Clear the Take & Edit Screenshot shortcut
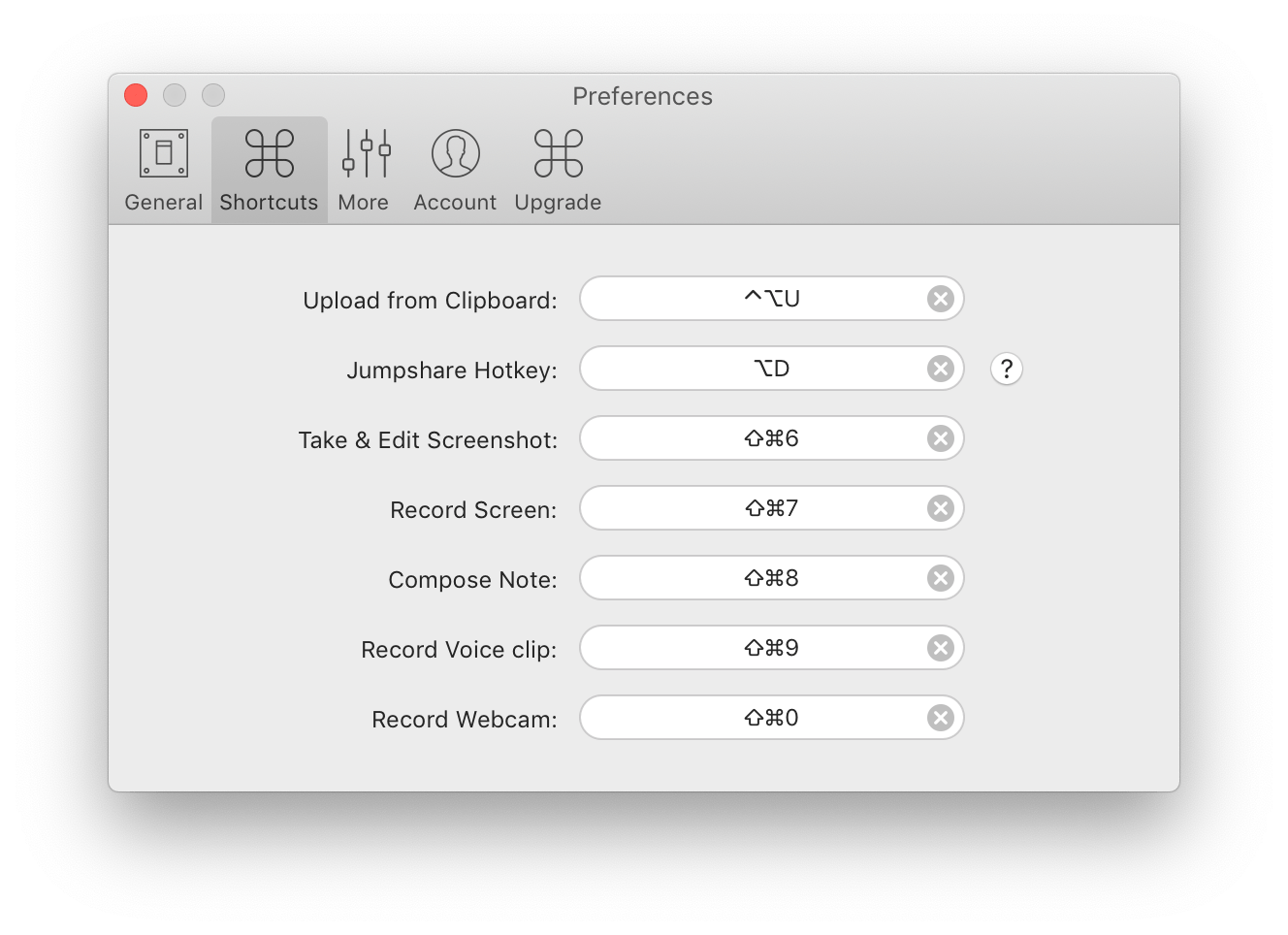Image resolution: width=1288 pixels, height=935 pixels. pos(939,438)
